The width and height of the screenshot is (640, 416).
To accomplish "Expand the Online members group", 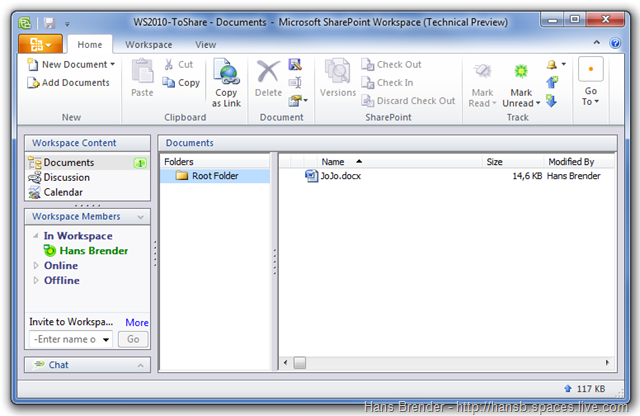I will pos(37,266).
